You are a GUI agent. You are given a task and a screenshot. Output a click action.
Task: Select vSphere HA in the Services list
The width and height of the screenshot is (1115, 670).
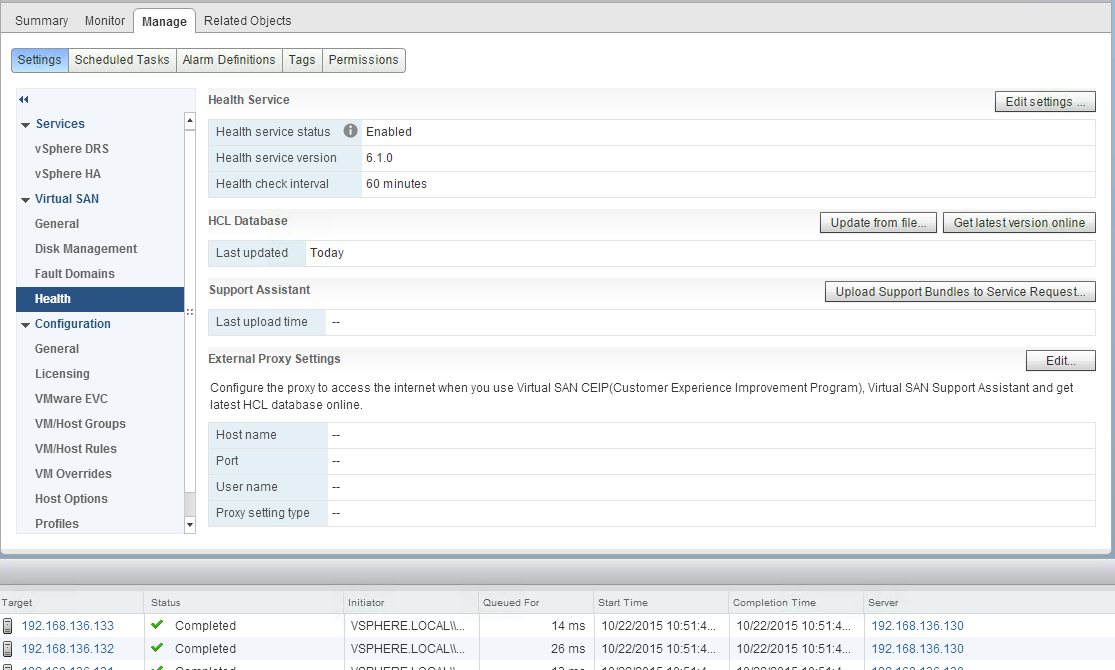coord(68,174)
